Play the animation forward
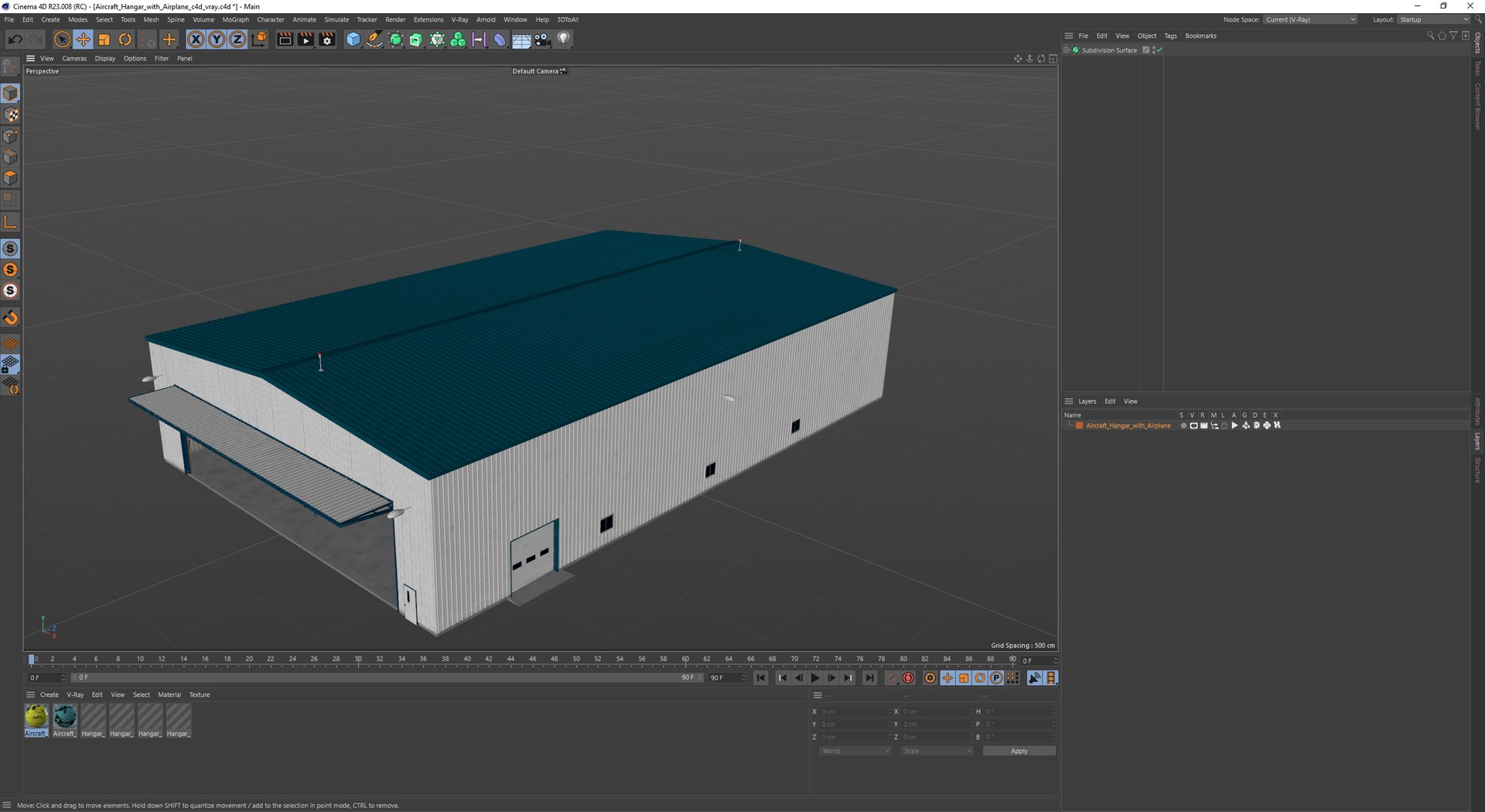The height and width of the screenshot is (812, 1485). (815, 678)
